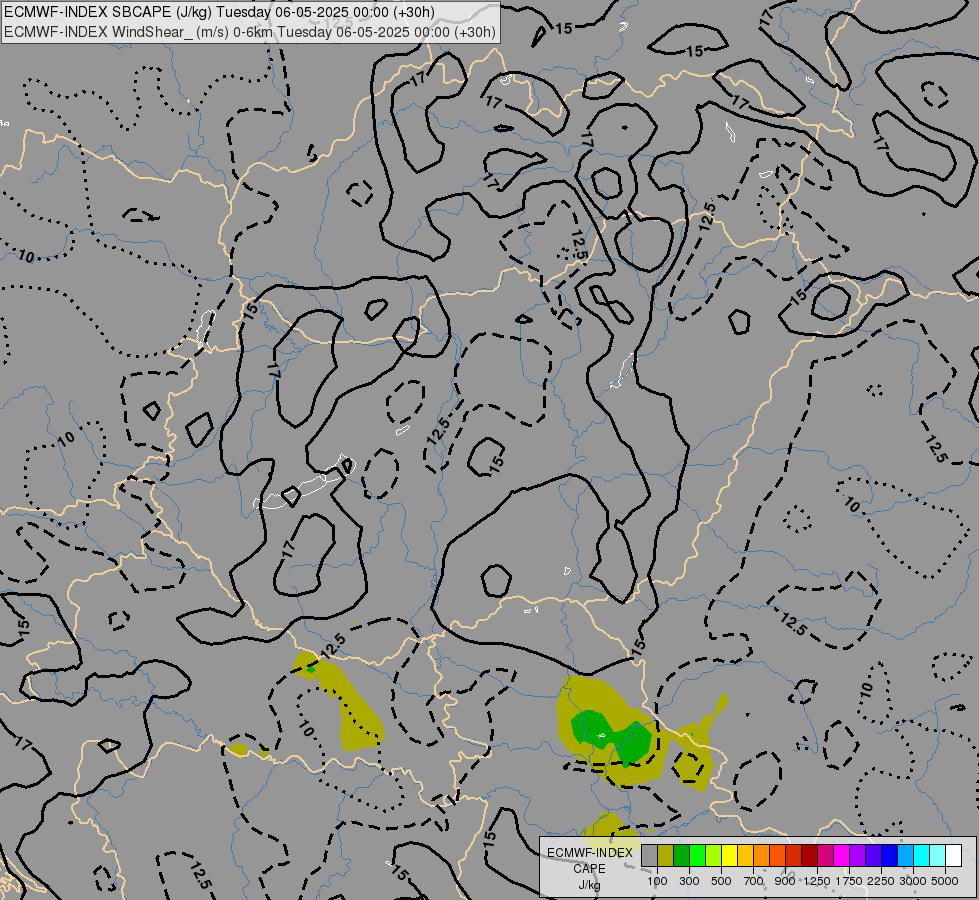The height and width of the screenshot is (900, 979).
Task: Click the legend value 900
Action: pyautogui.click(x=785, y=881)
